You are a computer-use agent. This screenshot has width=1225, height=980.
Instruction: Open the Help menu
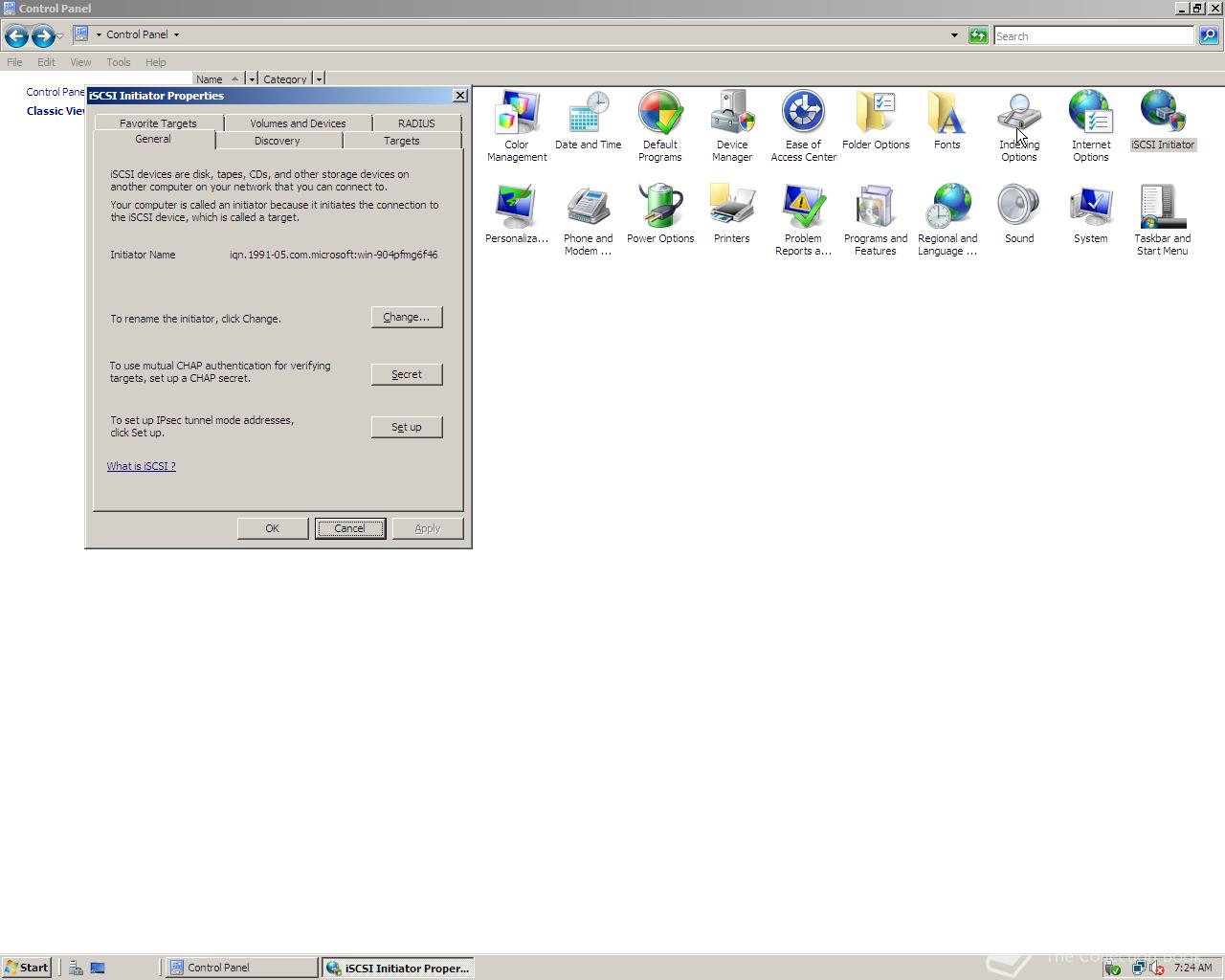156,62
